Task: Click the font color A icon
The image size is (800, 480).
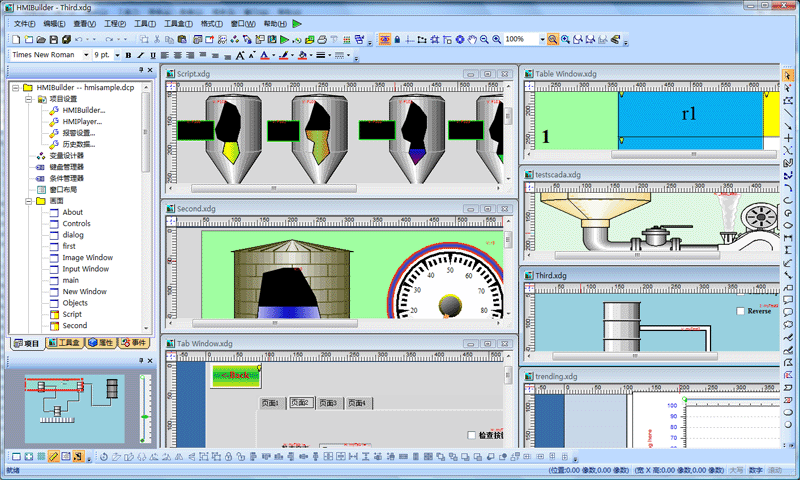Action: pyautogui.click(x=264, y=55)
